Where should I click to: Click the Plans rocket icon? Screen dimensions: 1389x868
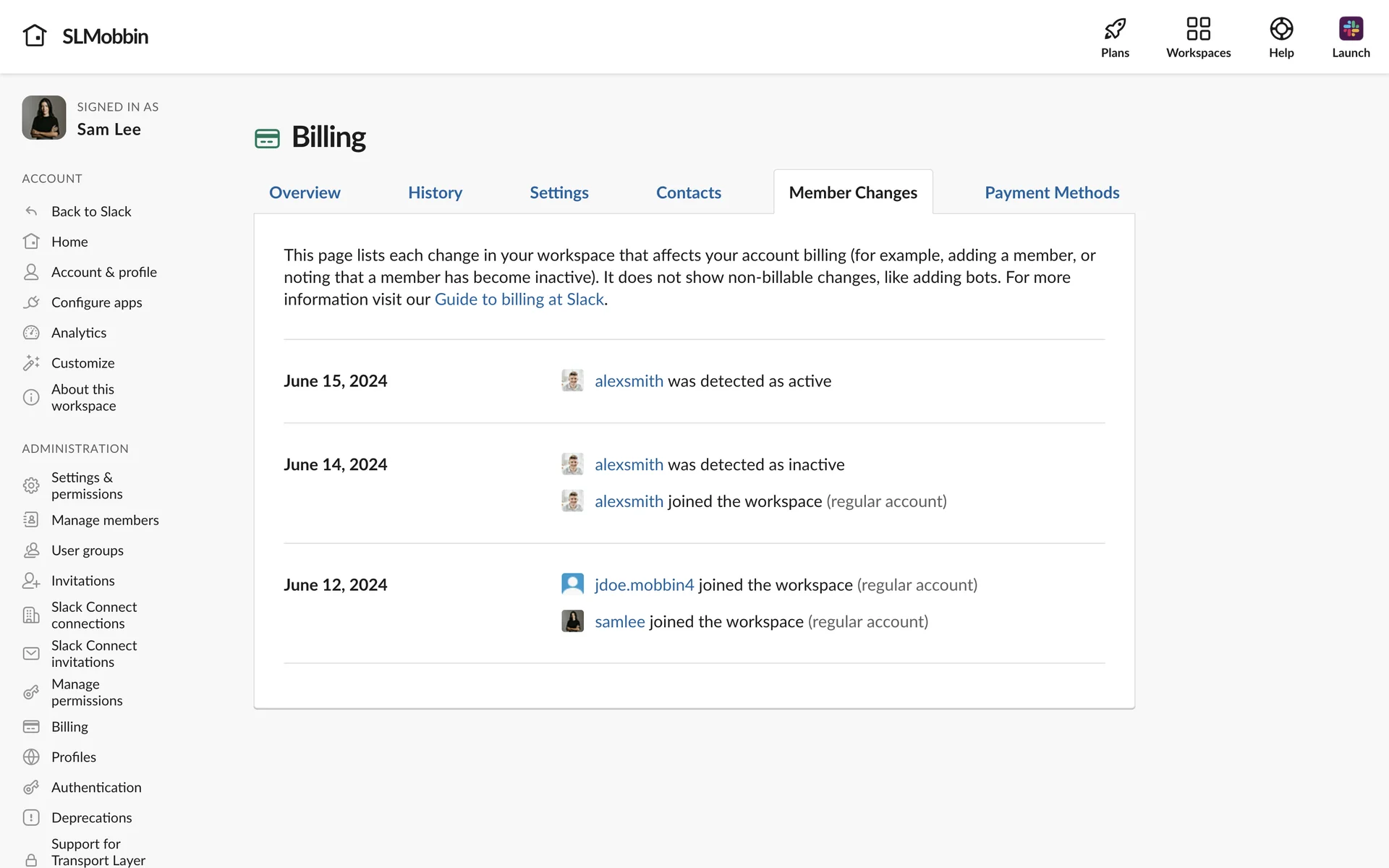tap(1115, 29)
